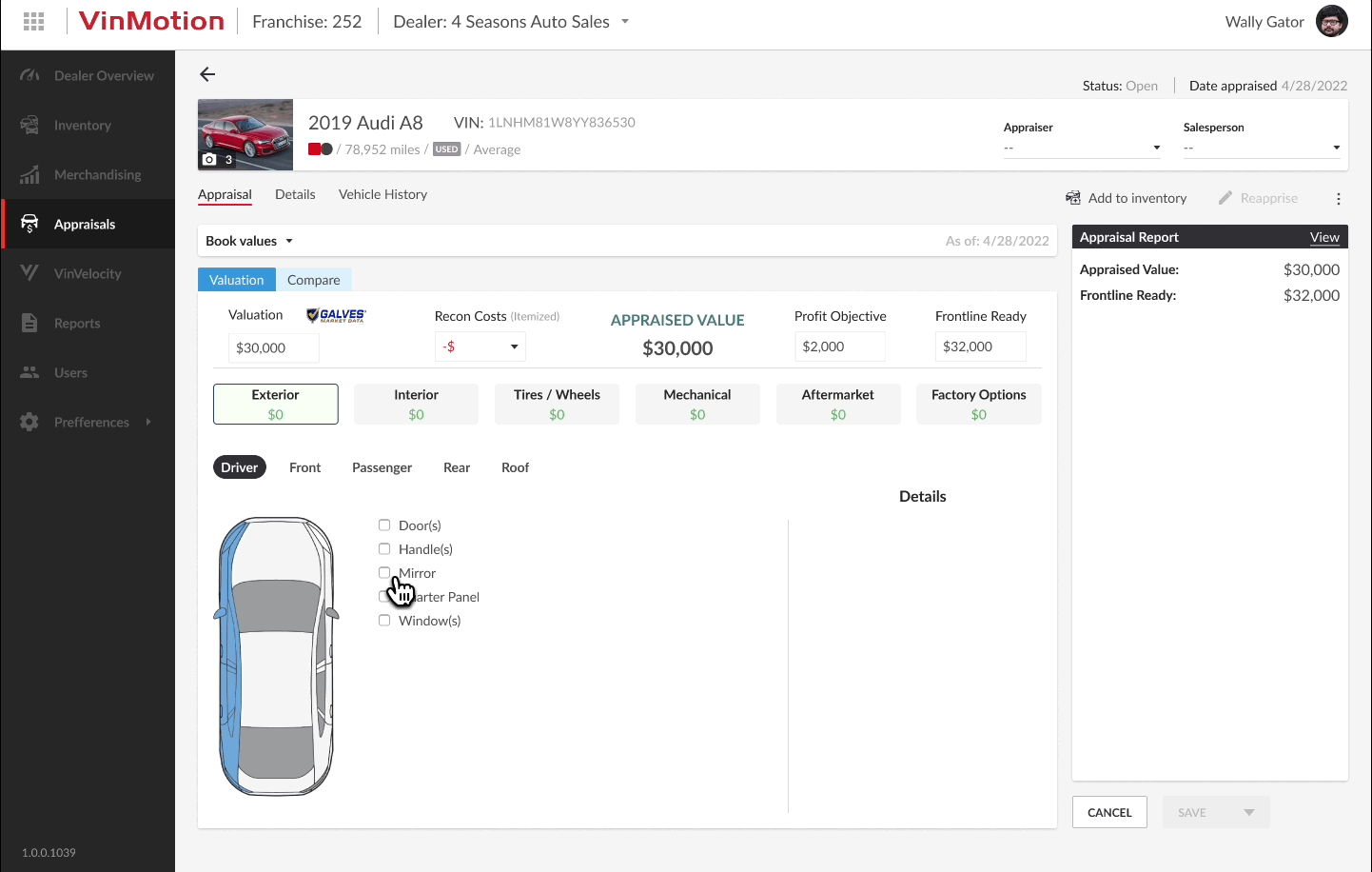Check the Door(s) checkbox

point(384,525)
